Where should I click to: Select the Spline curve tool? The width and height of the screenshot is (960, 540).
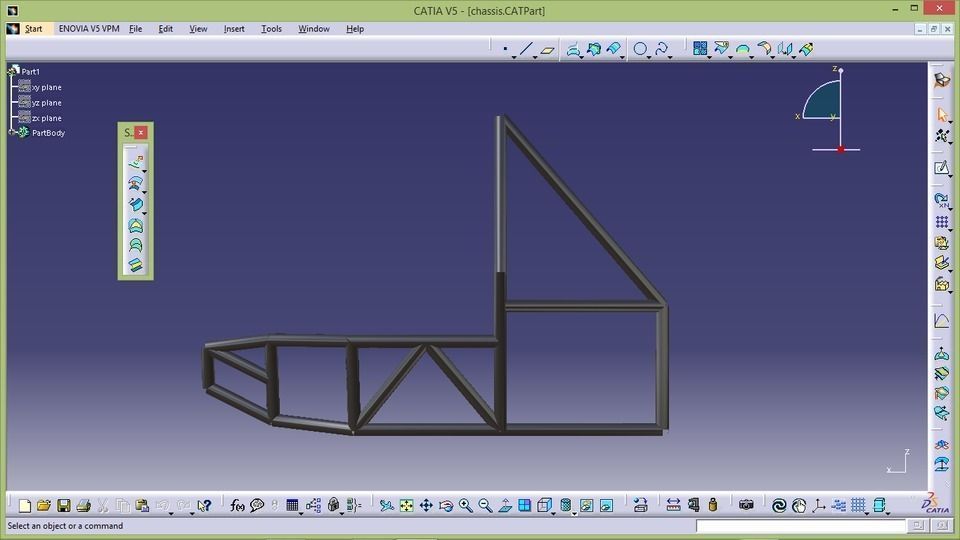coord(661,49)
